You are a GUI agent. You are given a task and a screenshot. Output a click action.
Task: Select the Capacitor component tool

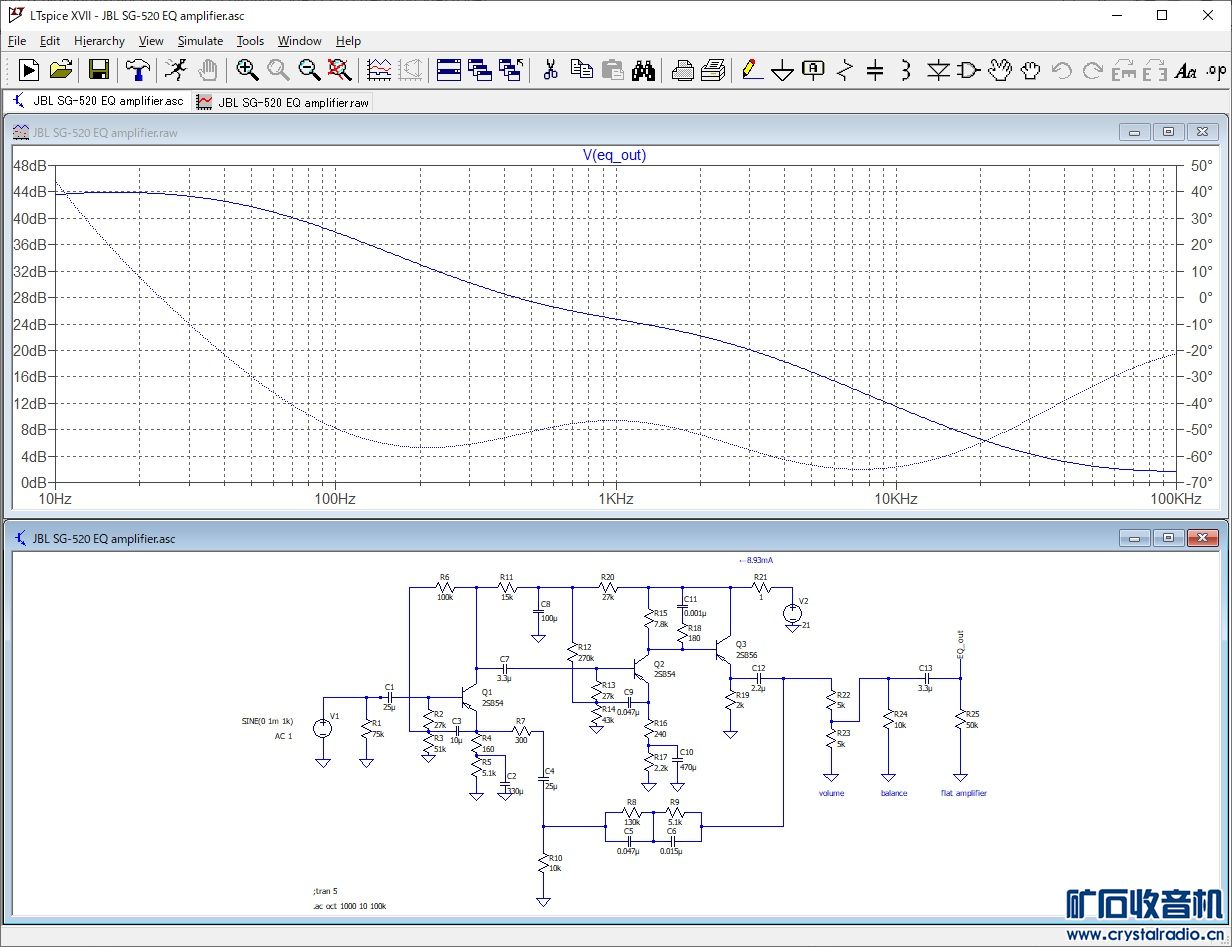[x=875, y=70]
